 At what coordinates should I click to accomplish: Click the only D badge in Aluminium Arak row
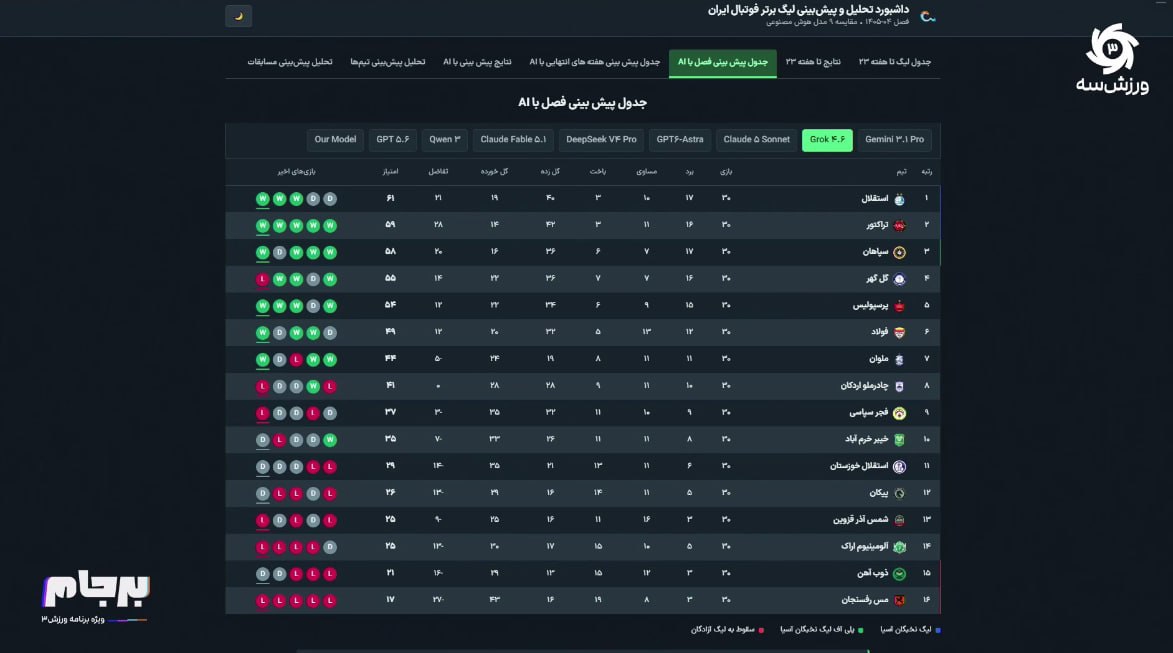pos(330,547)
